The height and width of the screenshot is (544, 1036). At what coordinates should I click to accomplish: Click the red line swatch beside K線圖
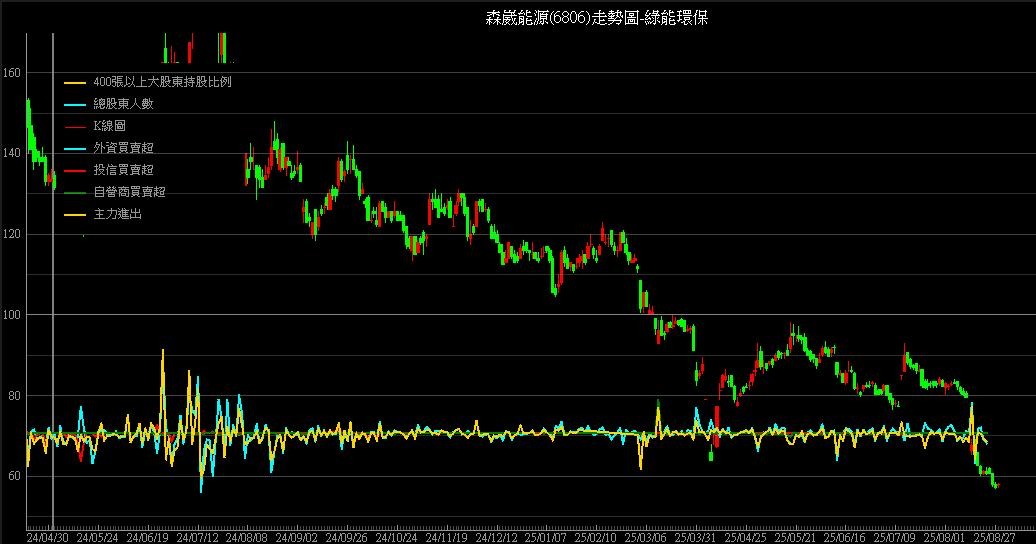(75, 127)
